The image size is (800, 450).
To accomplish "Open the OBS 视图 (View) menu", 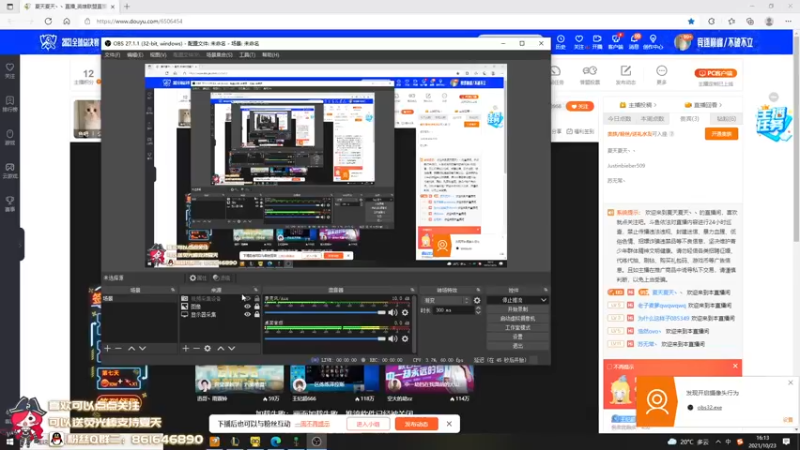I will 158,55.
